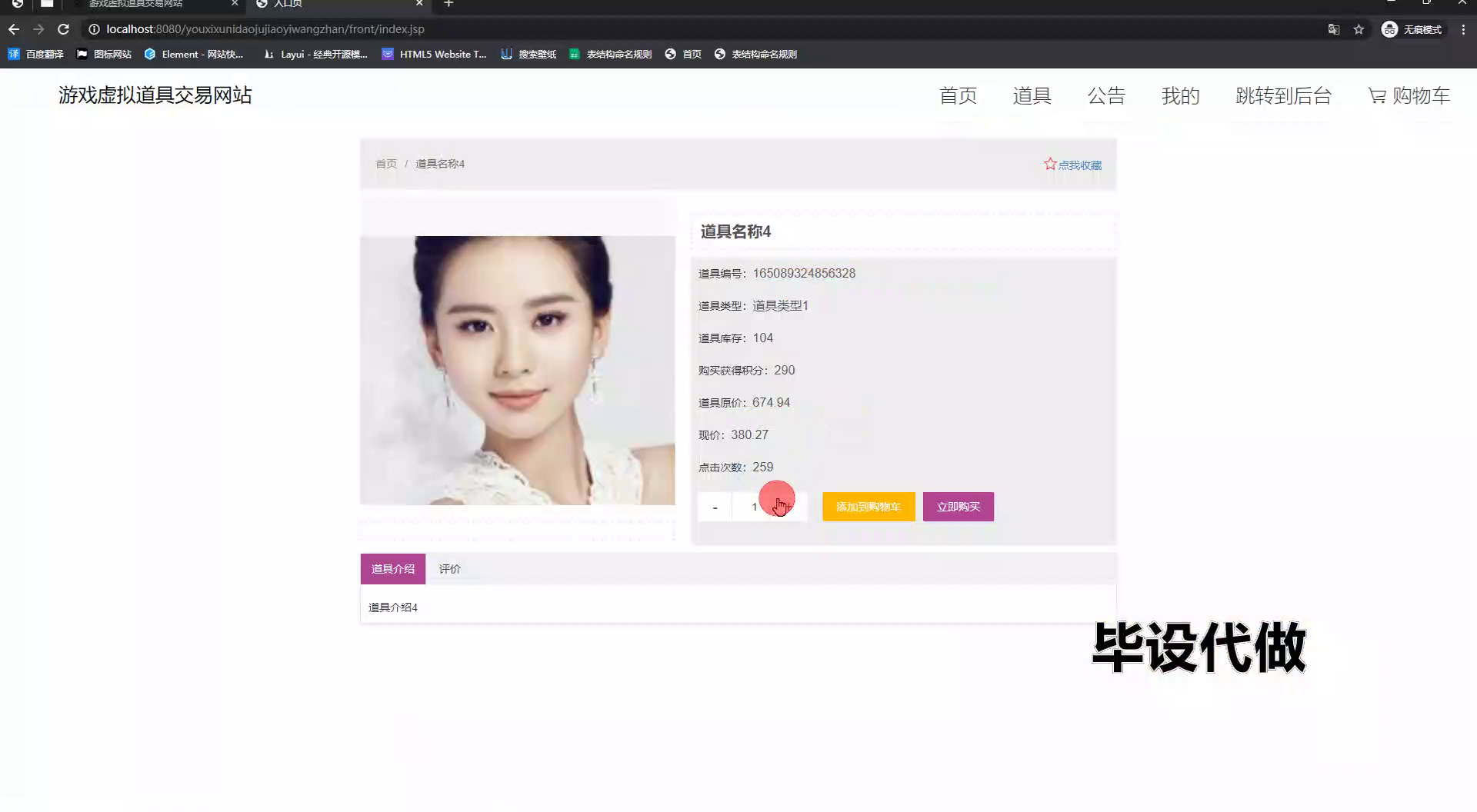Click 跳转到后台 in the navigation

point(1283,96)
